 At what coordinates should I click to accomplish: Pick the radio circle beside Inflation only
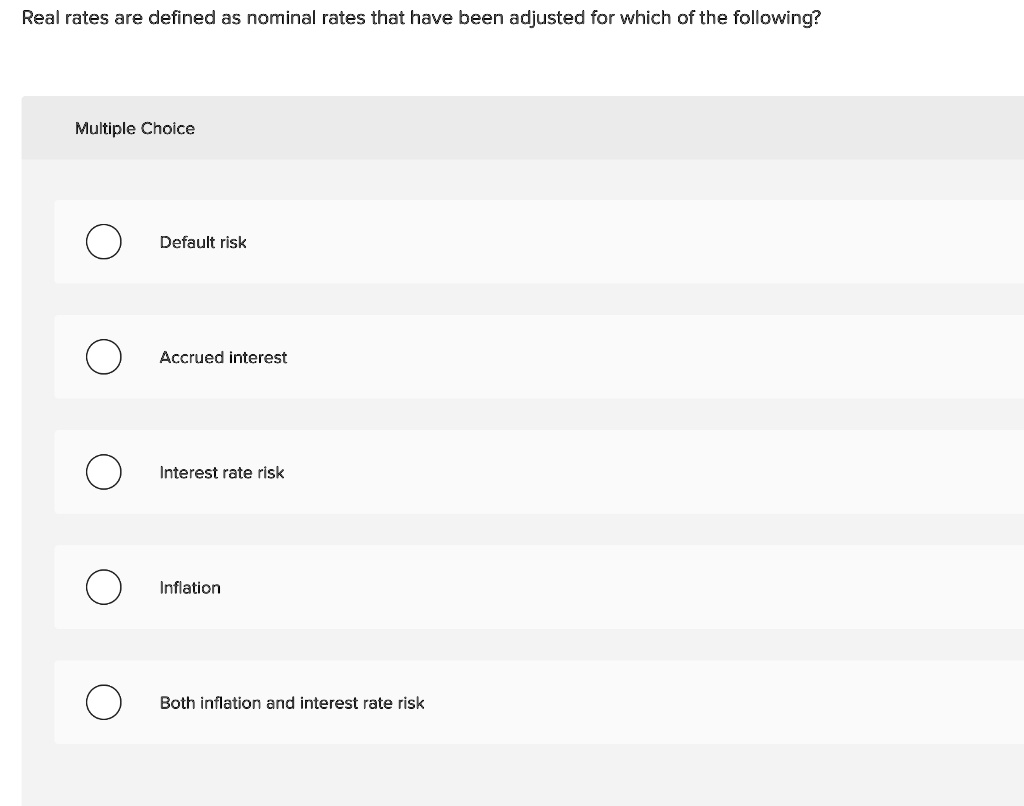coord(103,587)
